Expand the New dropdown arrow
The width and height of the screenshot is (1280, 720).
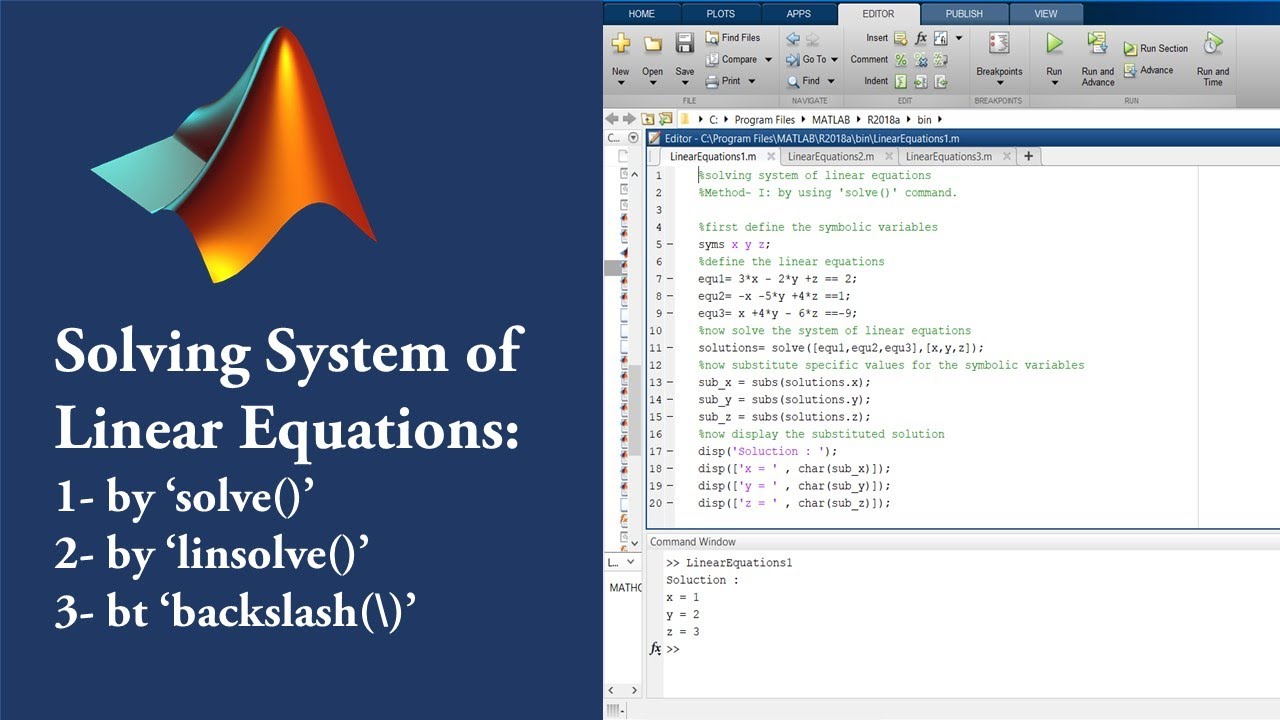point(621,83)
